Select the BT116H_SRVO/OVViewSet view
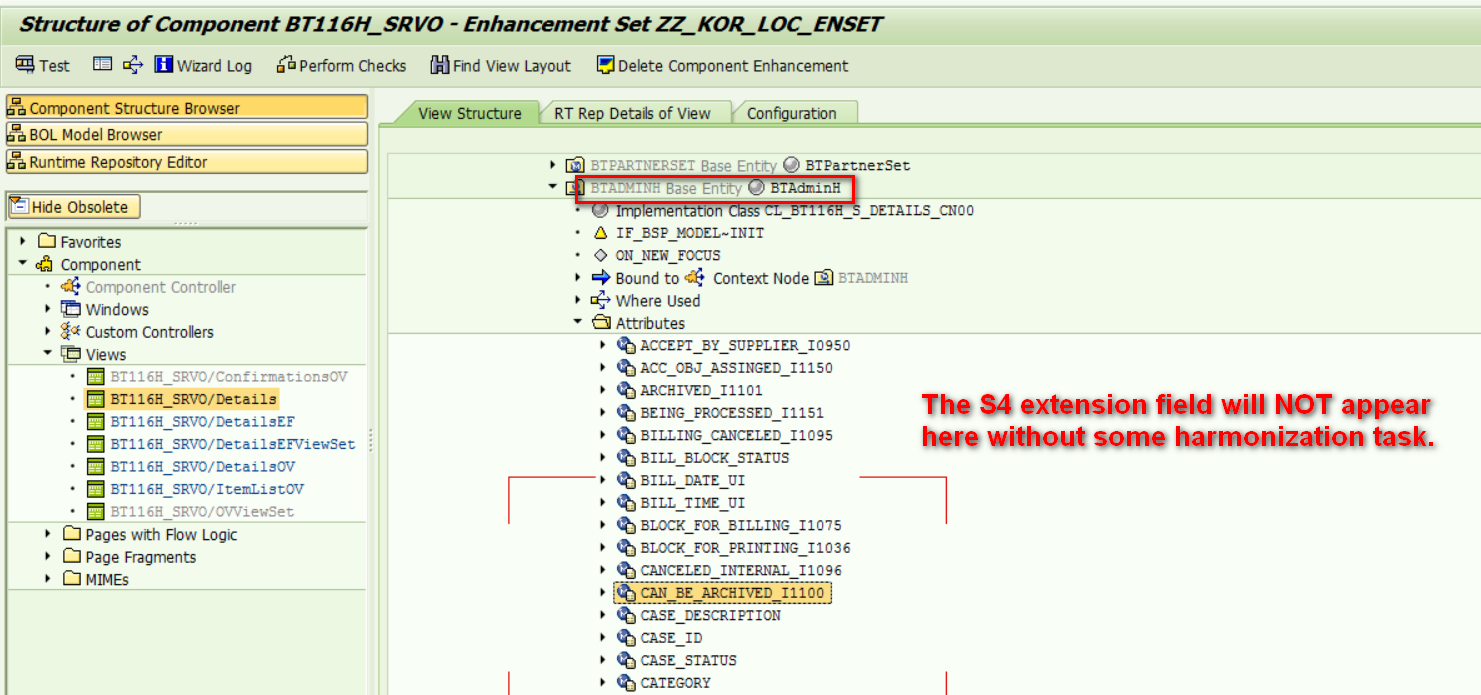Image resolution: width=1481 pixels, height=695 pixels. (202, 511)
